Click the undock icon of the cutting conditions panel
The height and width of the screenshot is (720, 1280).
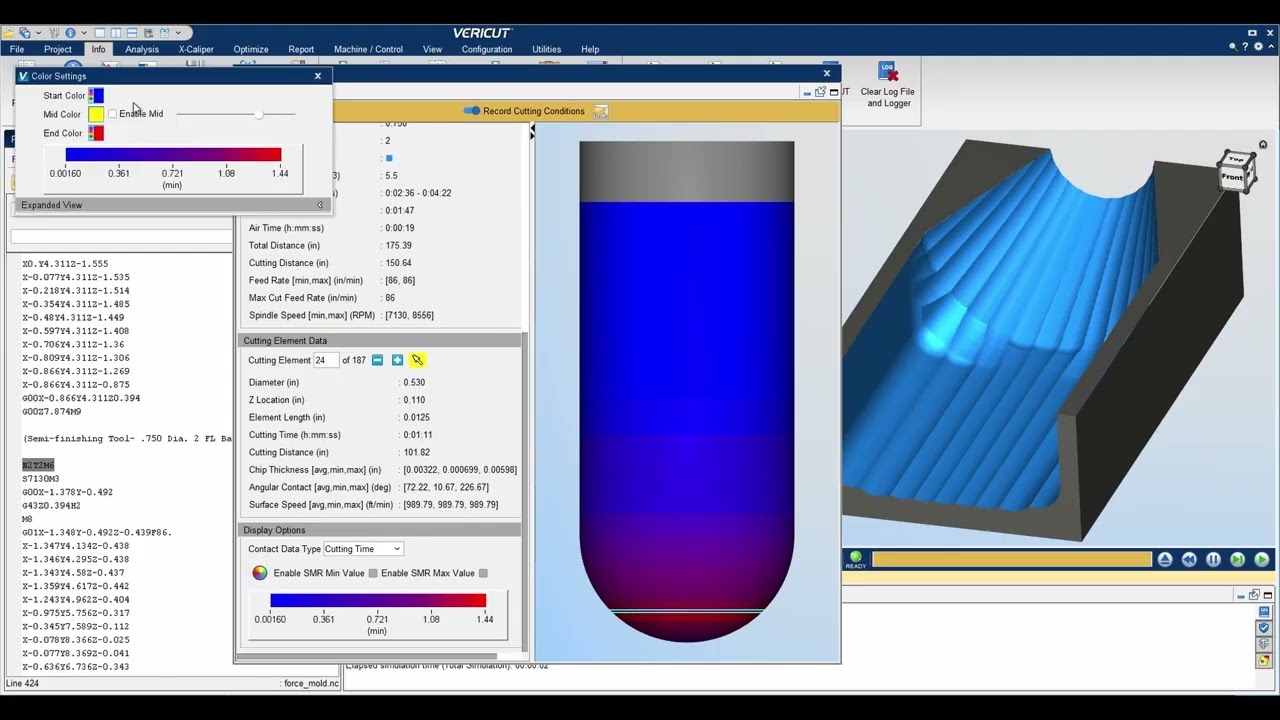(820, 92)
